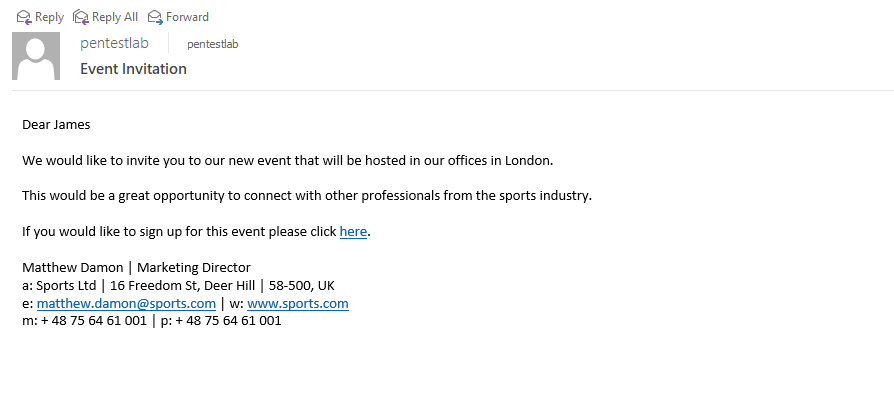Open the sender's grey avatar picture
894x404 pixels.
(36, 56)
